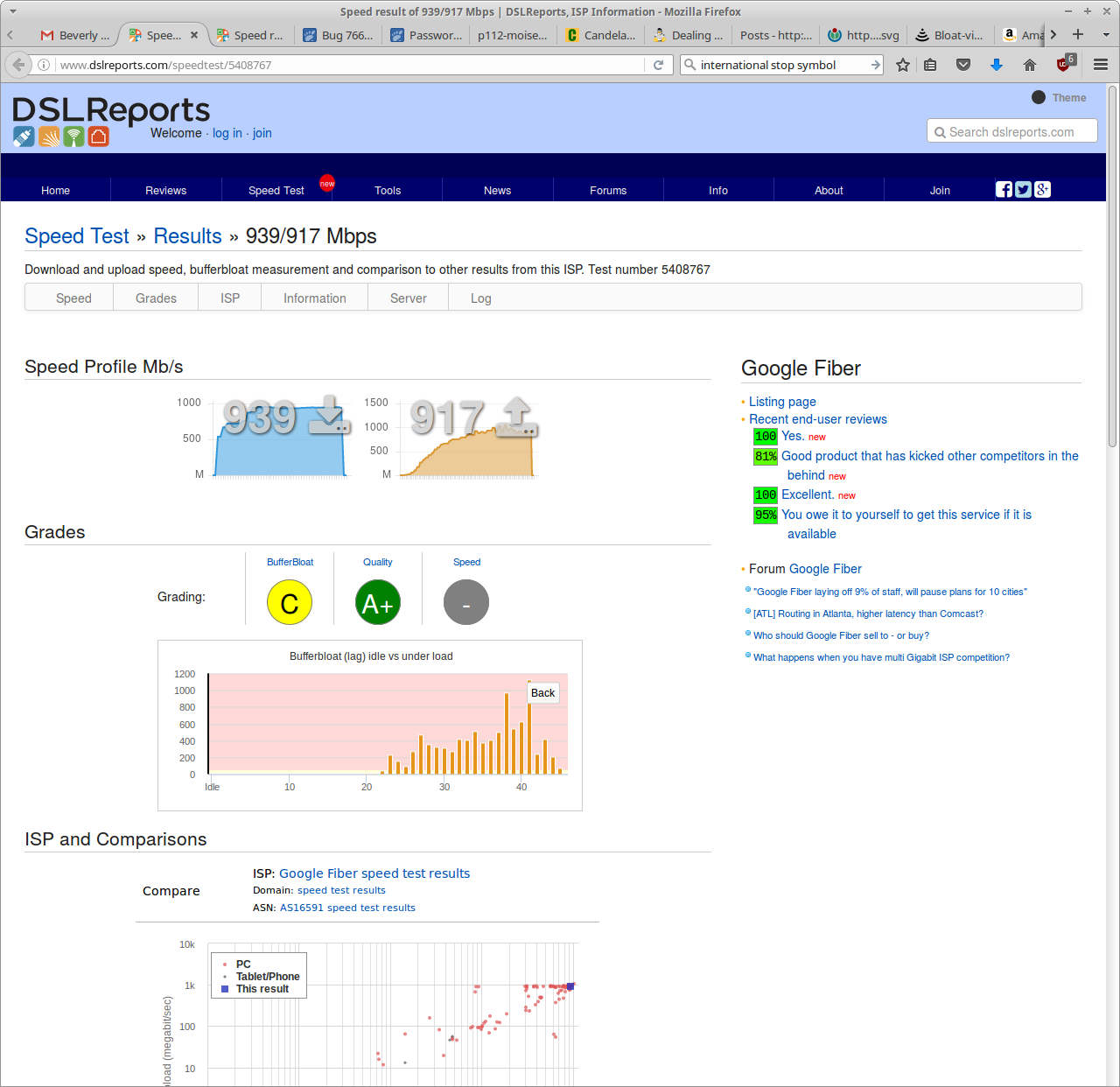Bookmark this page with the star icon

[x=903, y=65]
